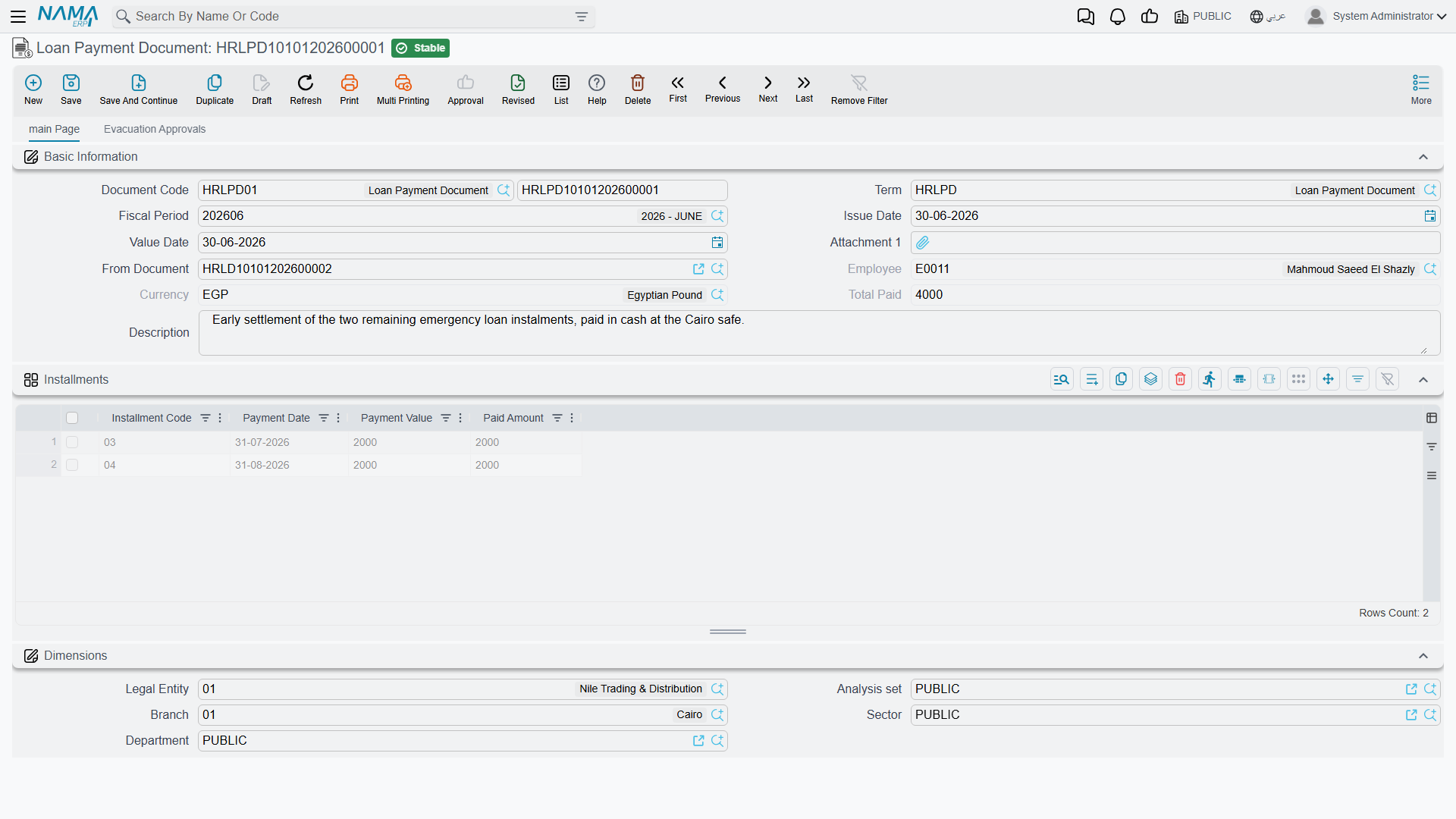The image size is (1456, 819).
Task: Go to the Next document
Action: tap(767, 89)
